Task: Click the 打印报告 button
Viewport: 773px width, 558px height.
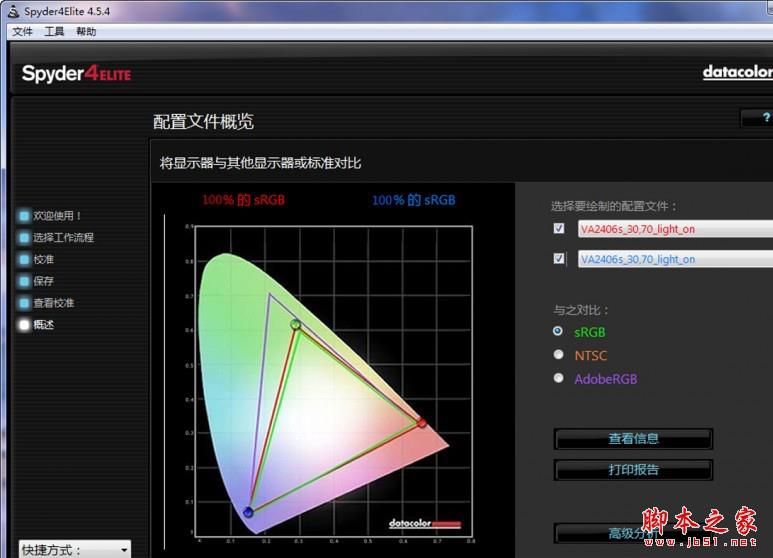Action: pos(633,470)
